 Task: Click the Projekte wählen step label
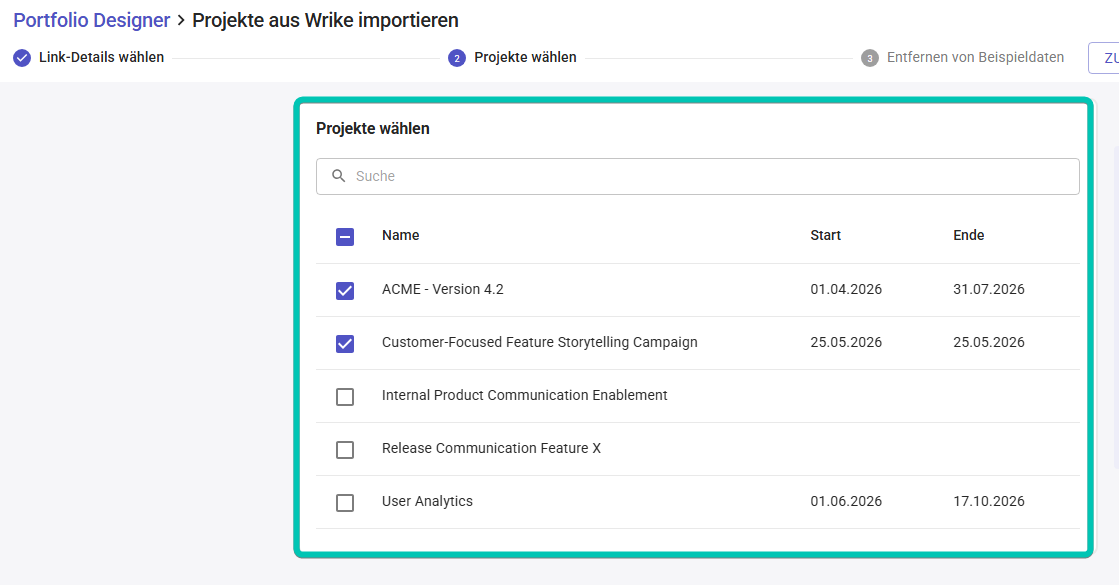coord(527,57)
